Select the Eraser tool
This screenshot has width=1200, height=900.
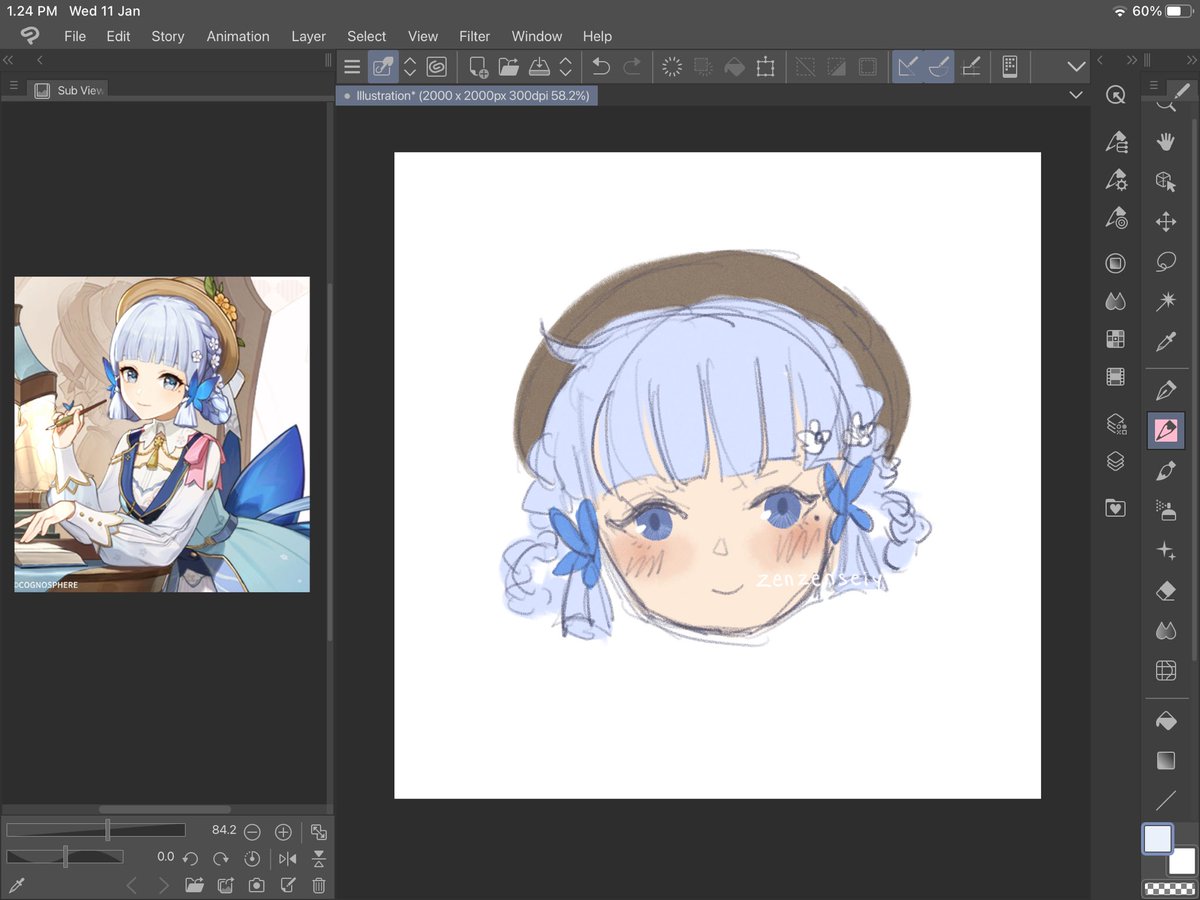1166,591
